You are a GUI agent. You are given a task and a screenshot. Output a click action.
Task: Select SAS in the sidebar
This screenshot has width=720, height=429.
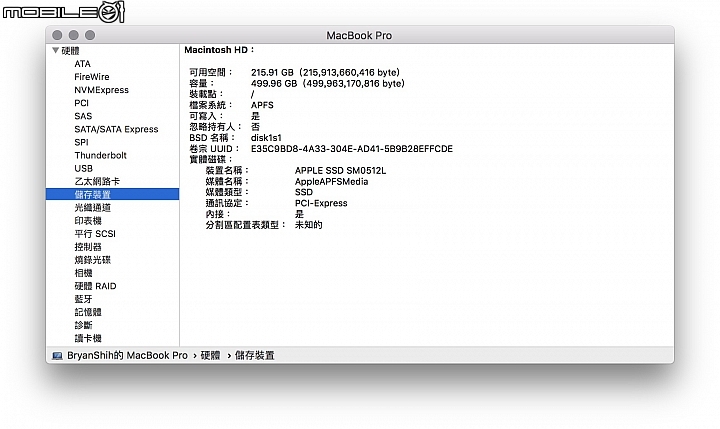tap(83, 116)
